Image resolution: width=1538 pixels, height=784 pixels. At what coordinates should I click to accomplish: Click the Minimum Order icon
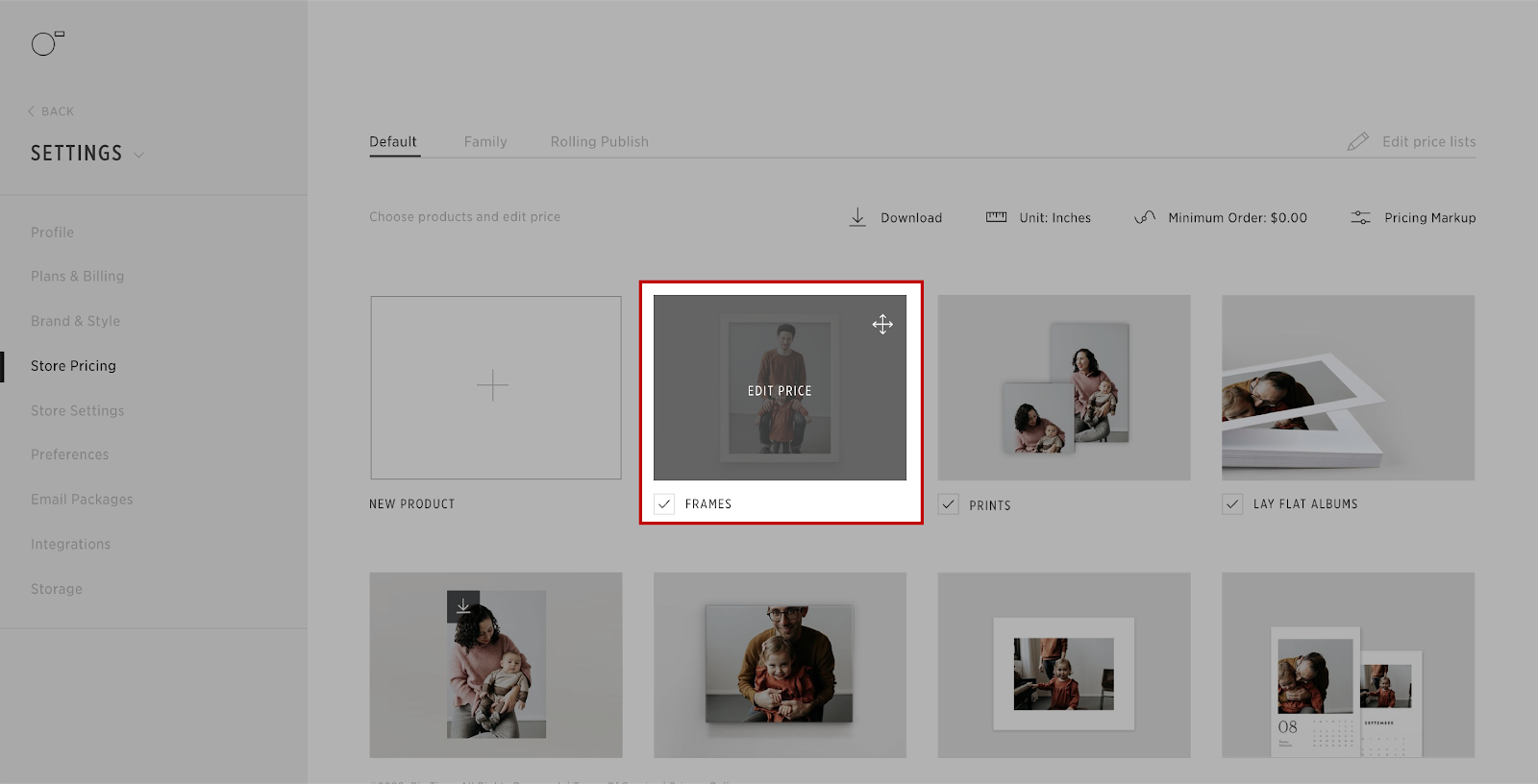point(1145,217)
